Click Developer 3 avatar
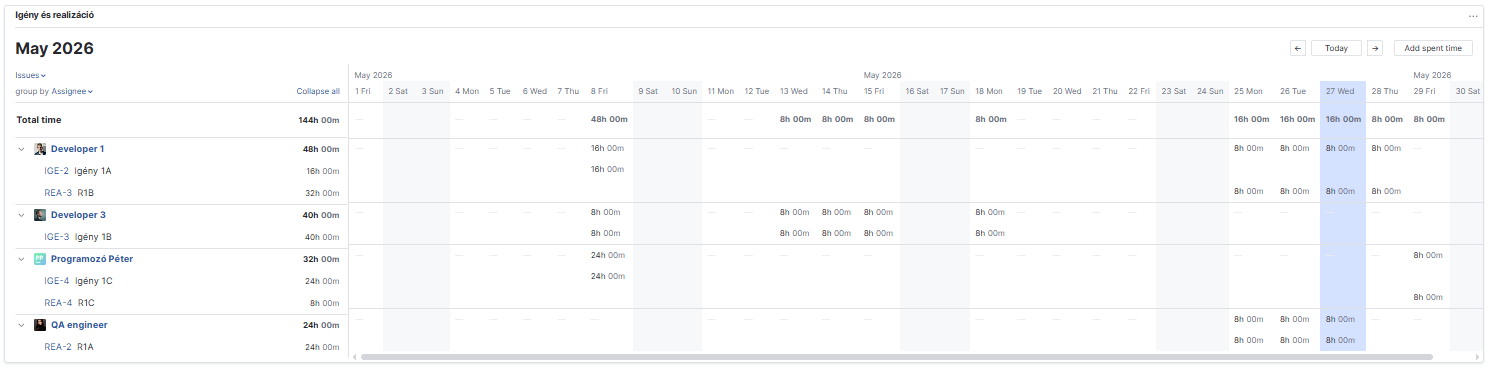Image resolution: width=1502 pixels, height=380 pixels. pyautogui.click(x=40, y=215)
